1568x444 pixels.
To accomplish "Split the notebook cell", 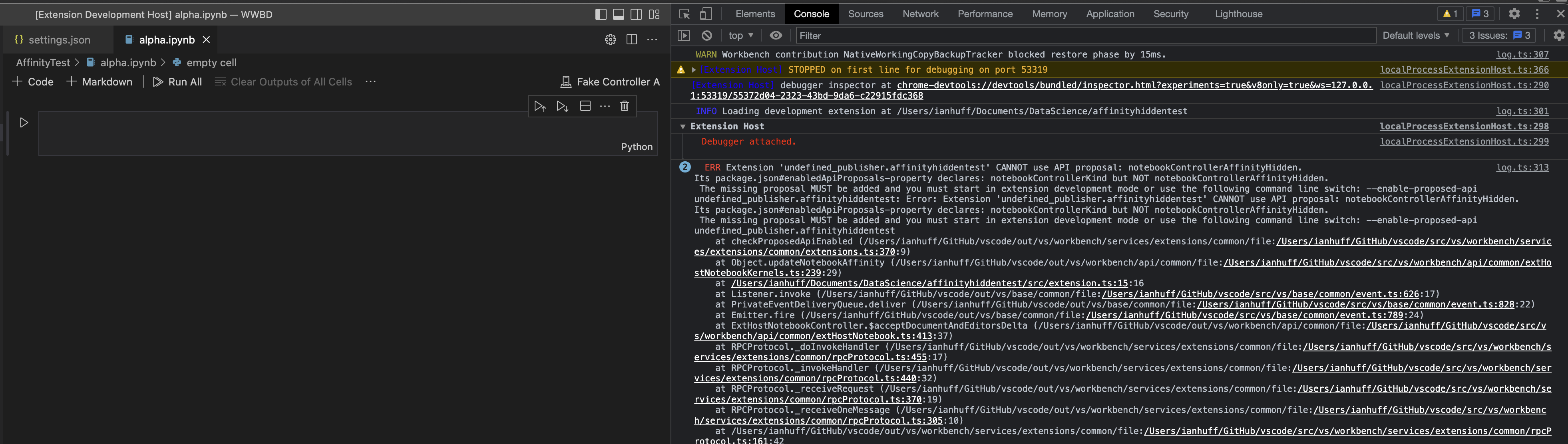I will click(x=585, y=107).
